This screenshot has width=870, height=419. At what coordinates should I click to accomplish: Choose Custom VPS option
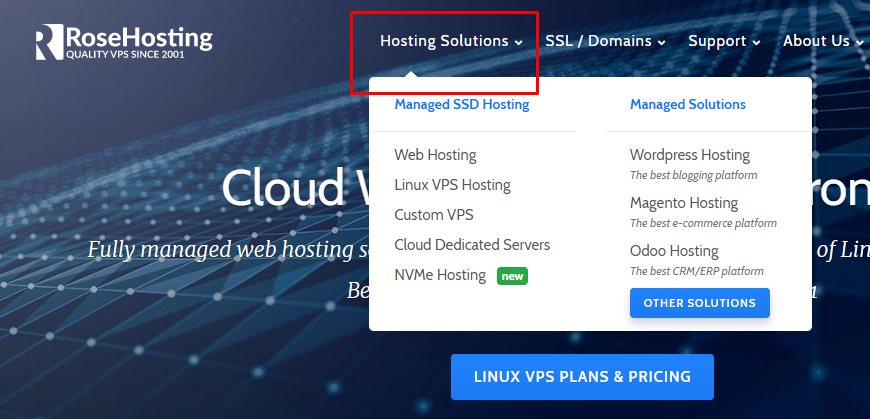[433, 215]
